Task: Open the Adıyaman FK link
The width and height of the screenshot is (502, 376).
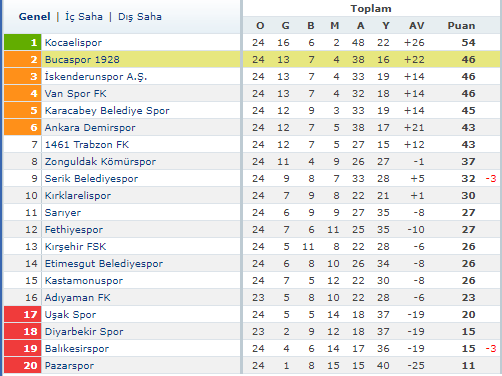Action: pyautogui.click(x=77, y=298)
